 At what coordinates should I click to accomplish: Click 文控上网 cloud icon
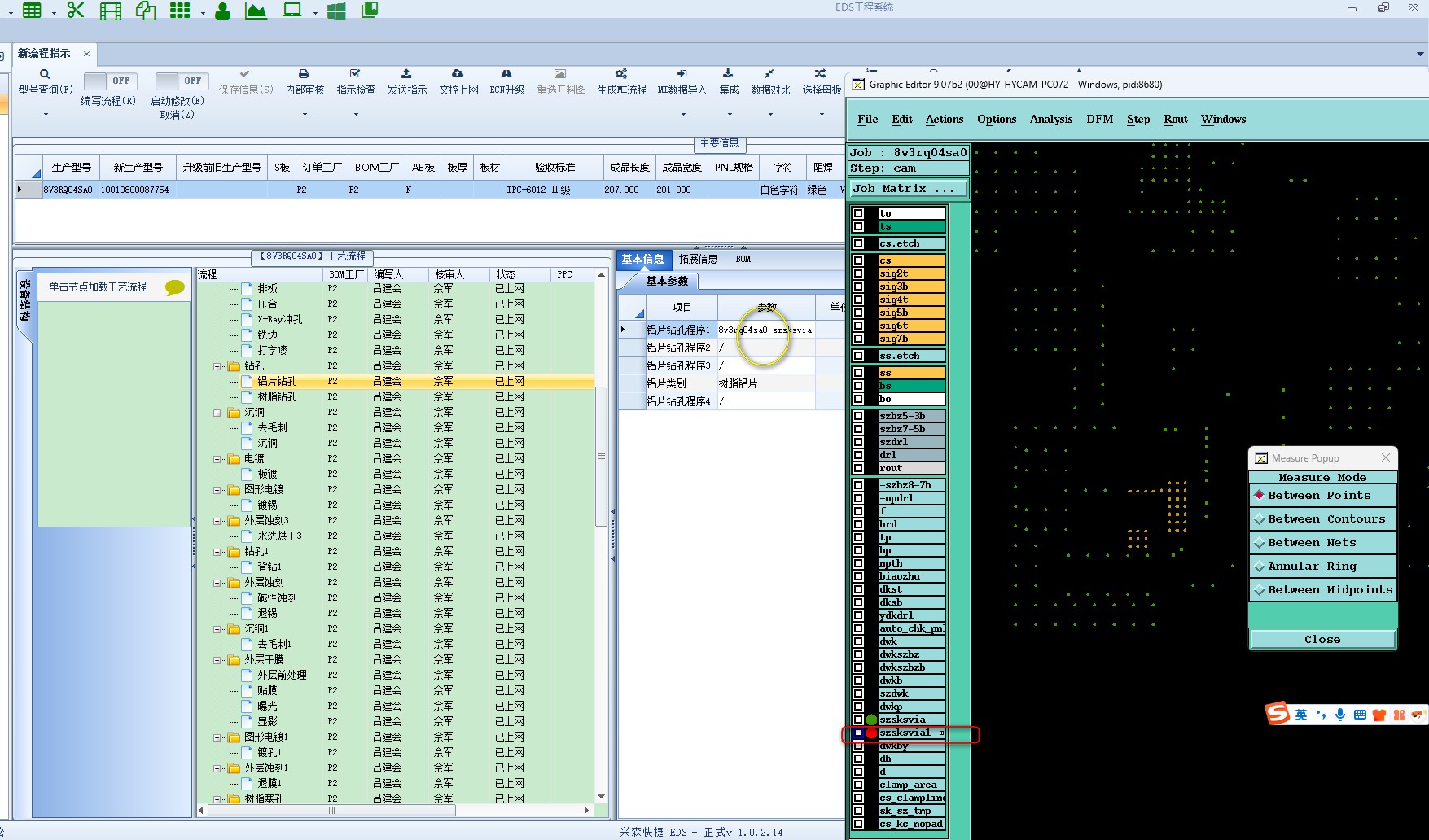click(x=458, y=73)
